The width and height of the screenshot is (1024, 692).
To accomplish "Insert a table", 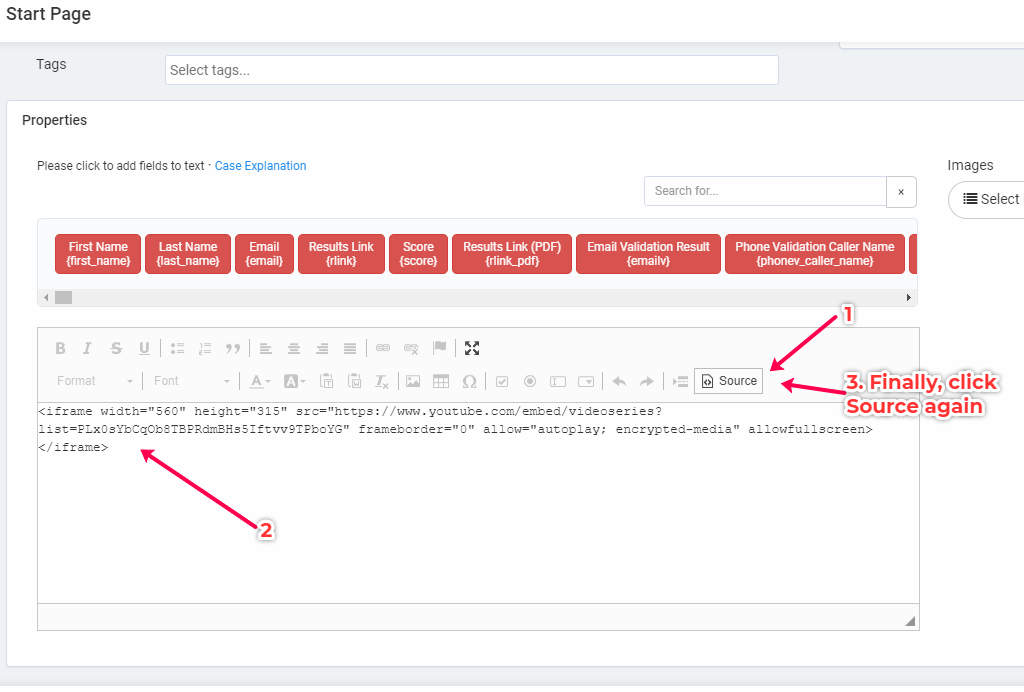I will point(441,381).
